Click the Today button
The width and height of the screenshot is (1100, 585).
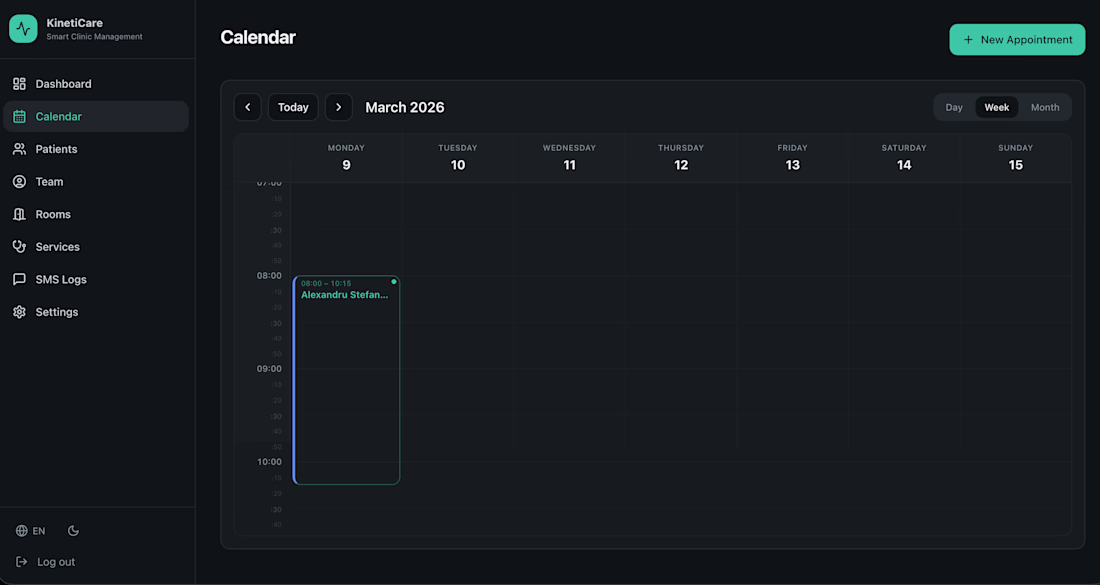[x=293, y=107]
